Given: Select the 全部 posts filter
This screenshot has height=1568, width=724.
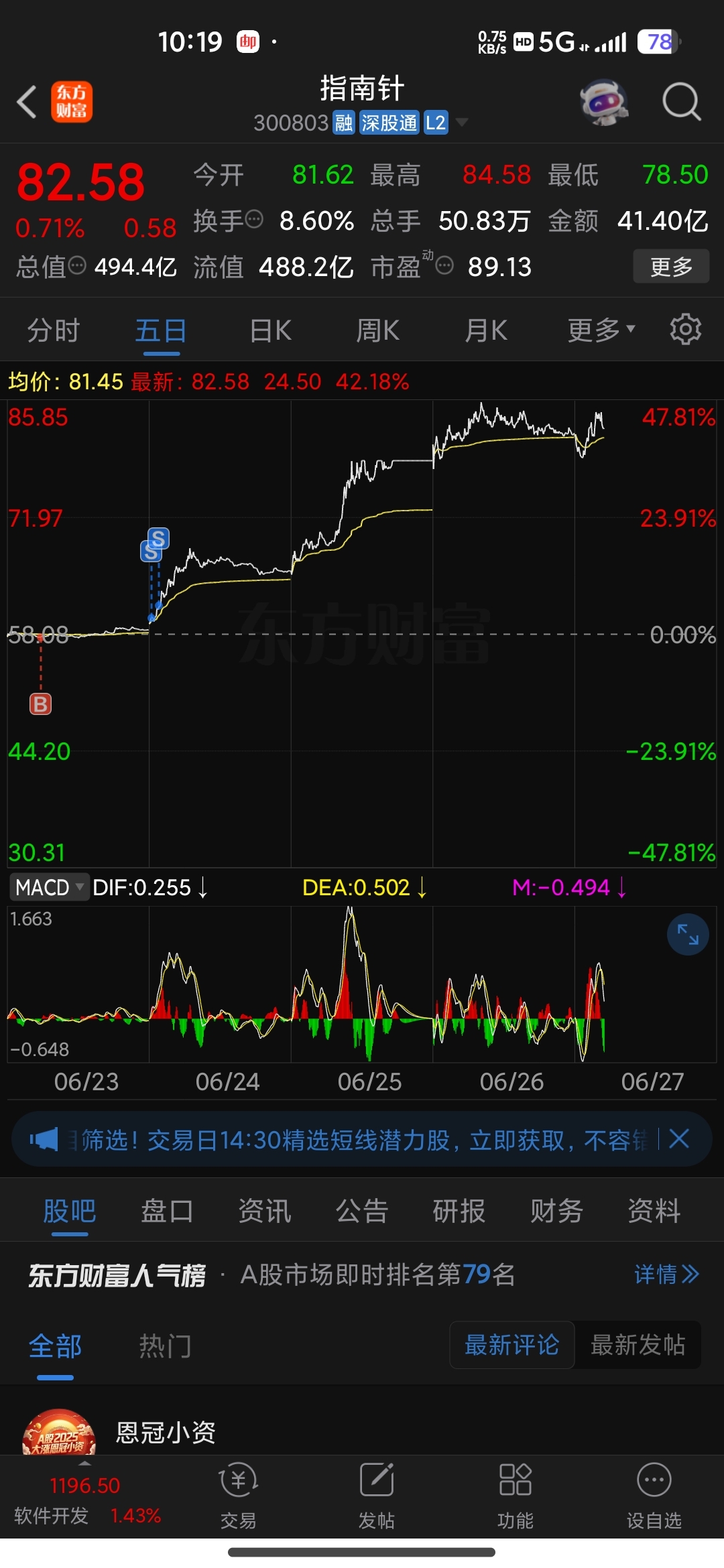Looking at the screenshot, I should pyautogui.click(x=55, y=1346).
